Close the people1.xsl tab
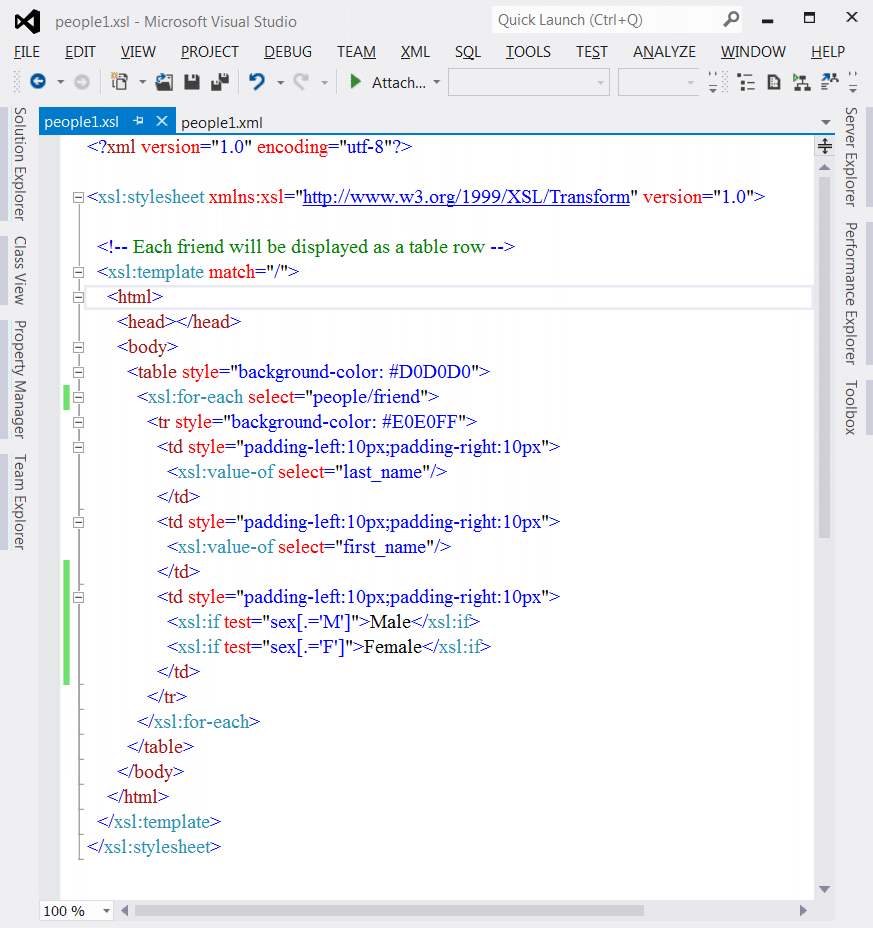Image resolution: width=873 pixels, height=928 pixels. tap(162, 121)
